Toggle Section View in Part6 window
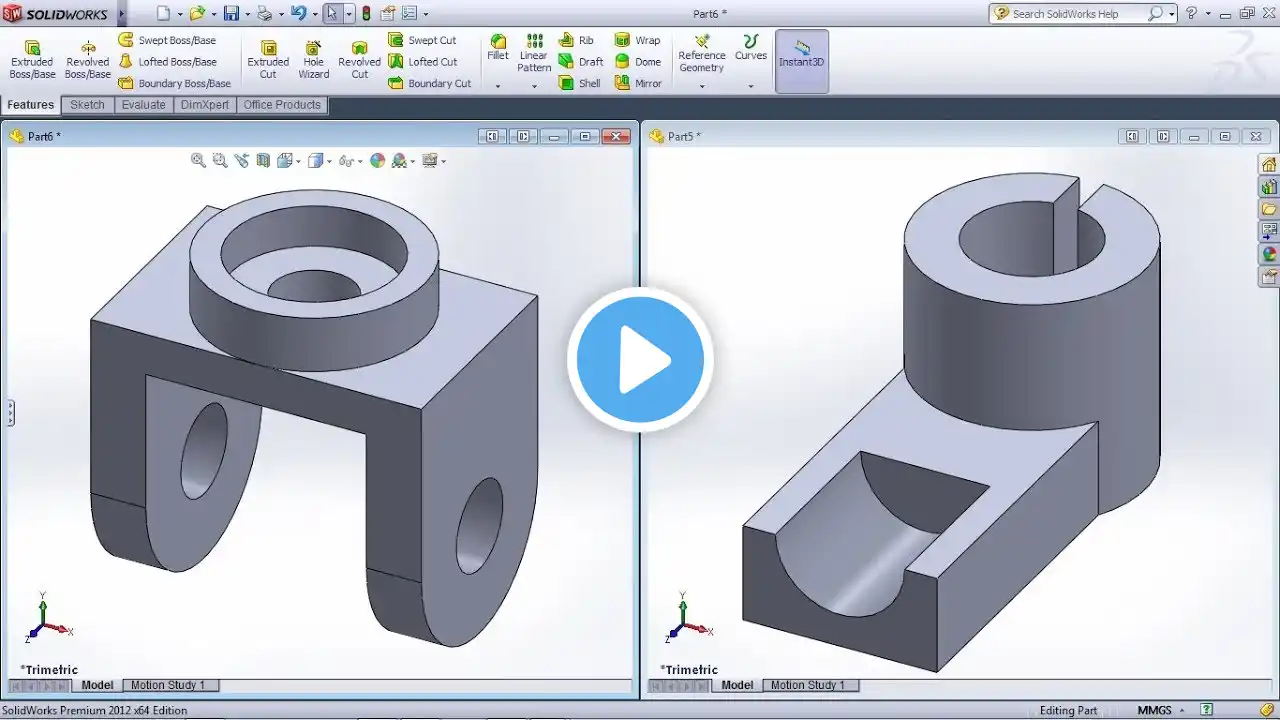This screenshot has width=1280, height=720. point(263,160)
